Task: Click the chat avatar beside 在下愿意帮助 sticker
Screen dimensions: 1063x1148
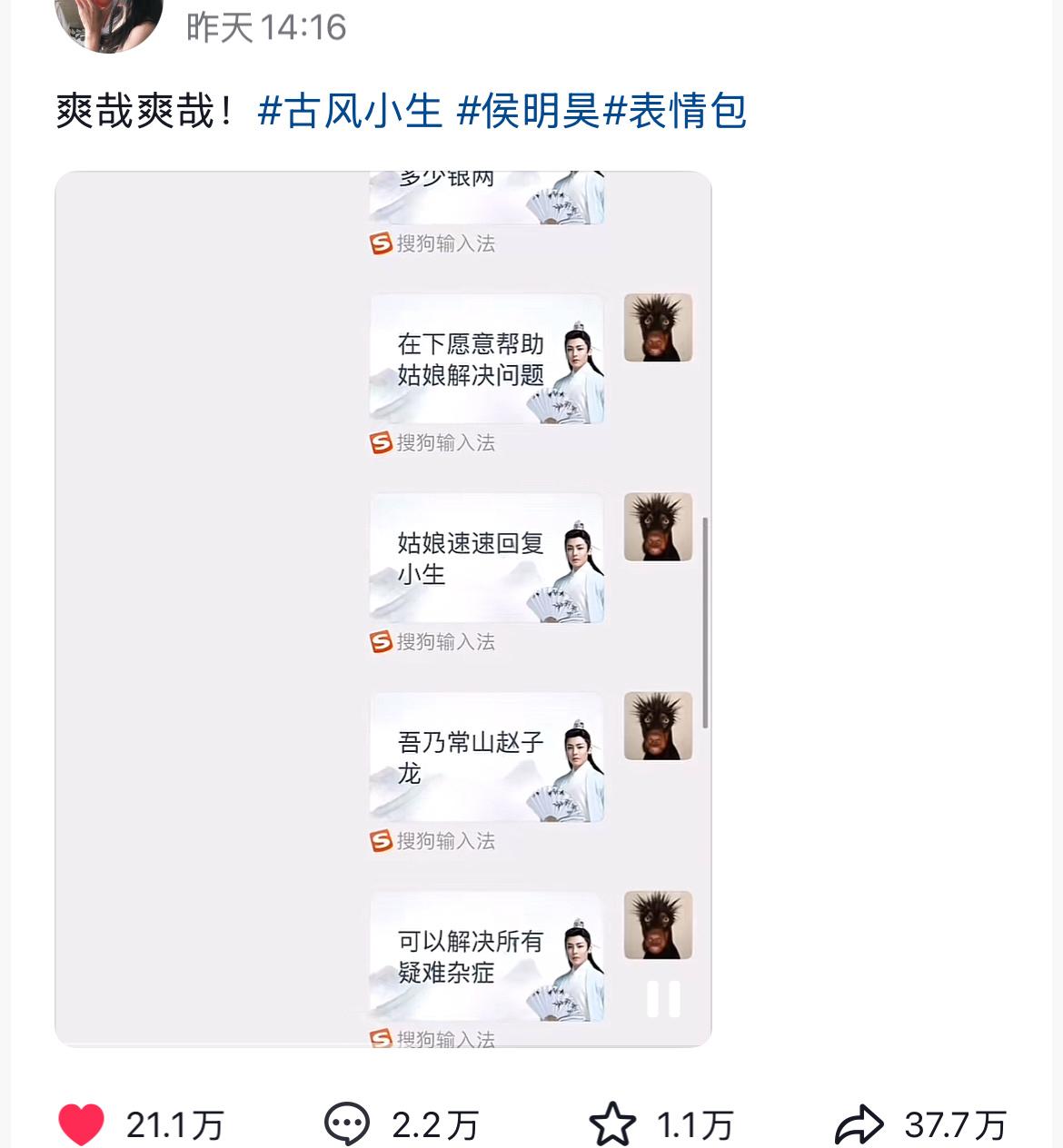Action: [x=658, y=328]
